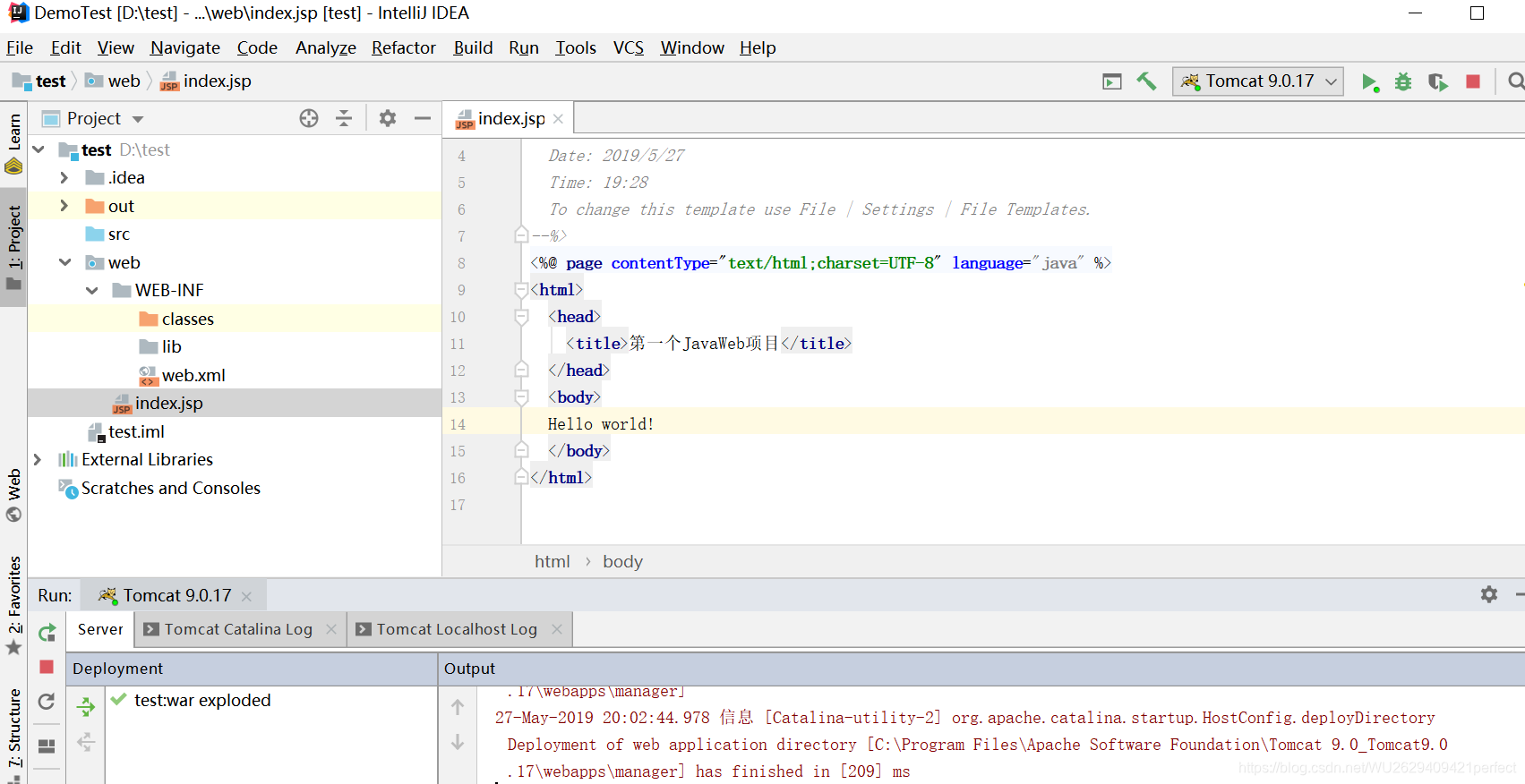Viewport: 1525px width, 784px height.
Task: Close the index.jsp editor tab
Action: (x=558, y=119)
